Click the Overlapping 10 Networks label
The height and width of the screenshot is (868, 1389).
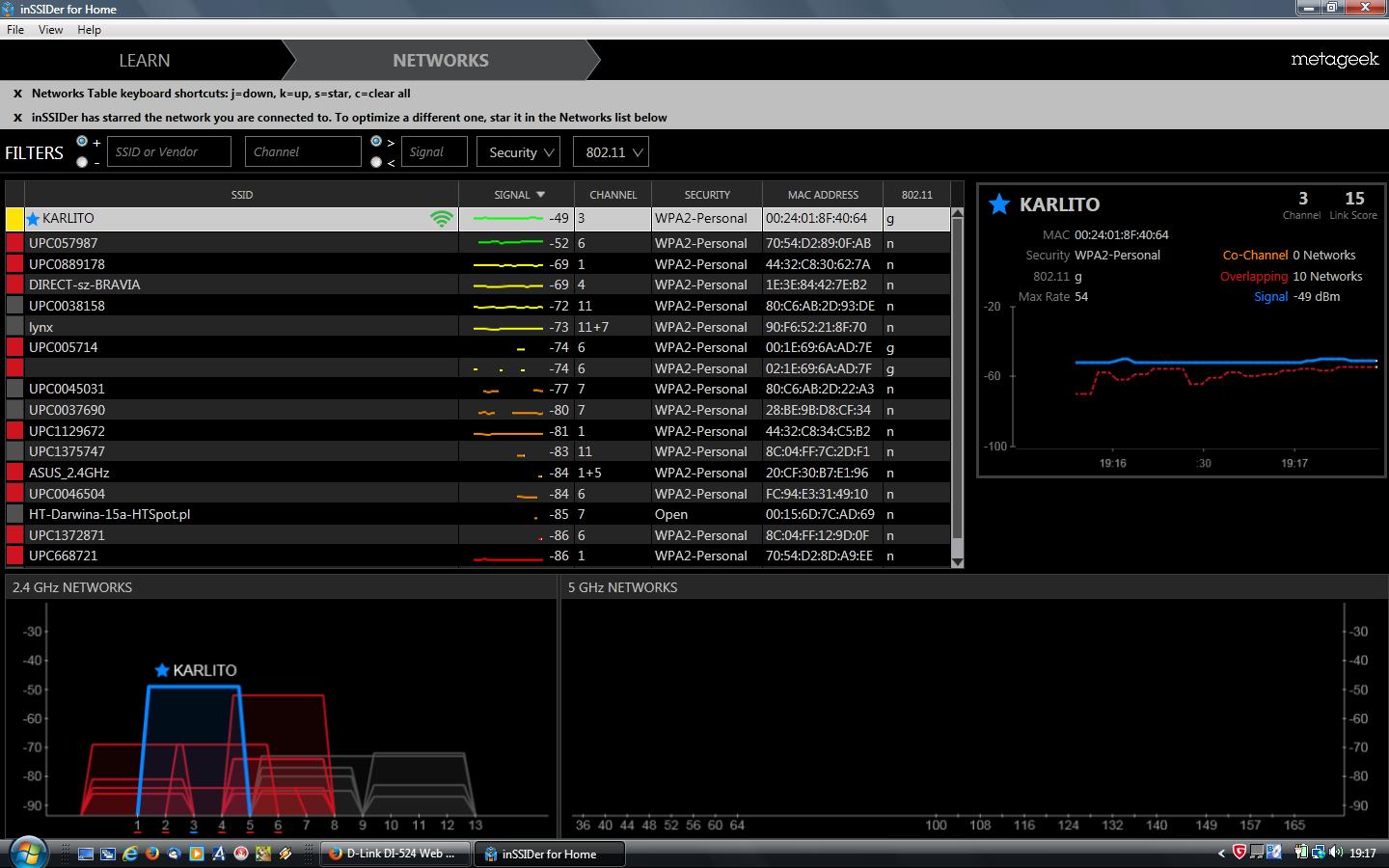click(1291, 276)
